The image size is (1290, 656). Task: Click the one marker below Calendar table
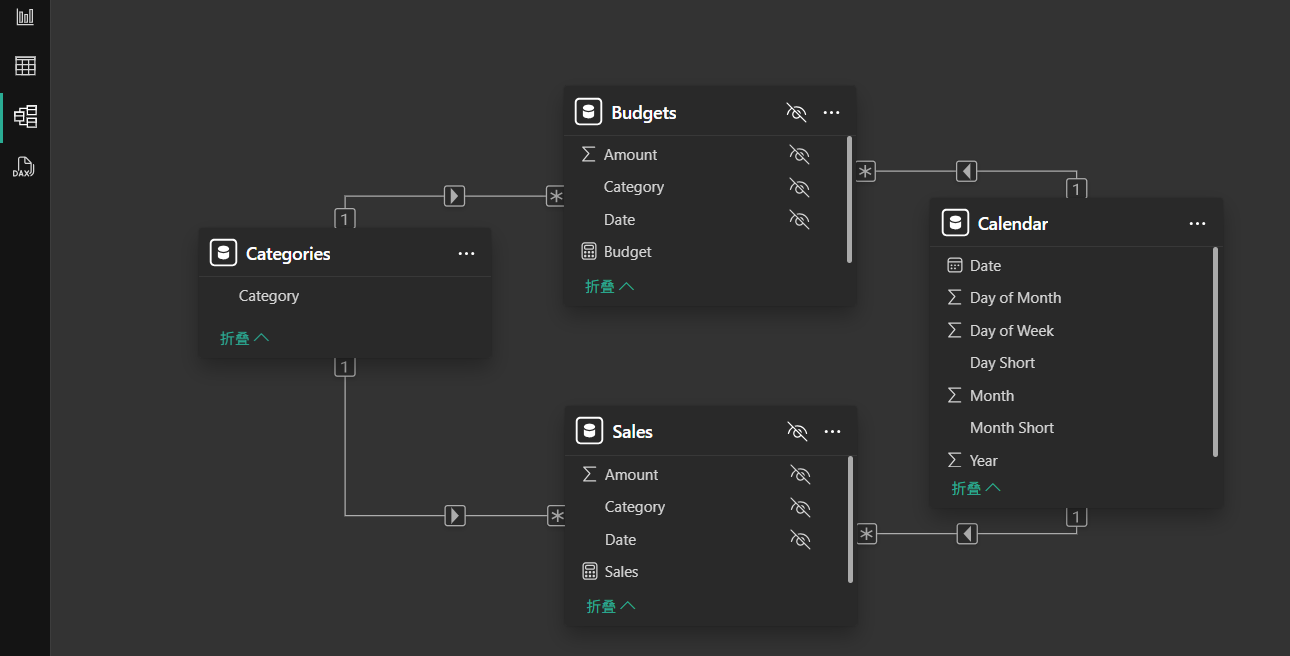pos(1076,517)
